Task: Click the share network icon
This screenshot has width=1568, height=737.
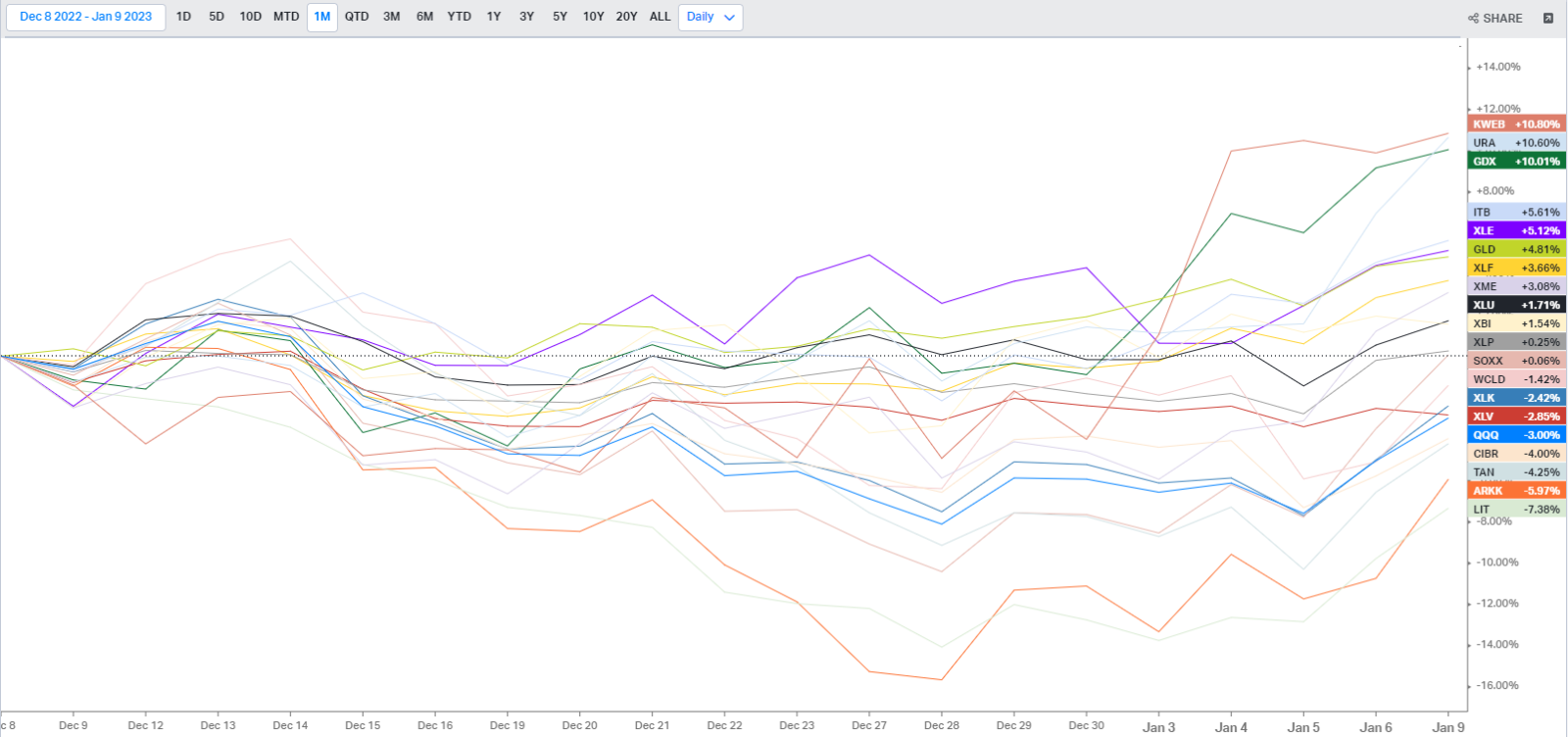Action: tap(1473, 19)
